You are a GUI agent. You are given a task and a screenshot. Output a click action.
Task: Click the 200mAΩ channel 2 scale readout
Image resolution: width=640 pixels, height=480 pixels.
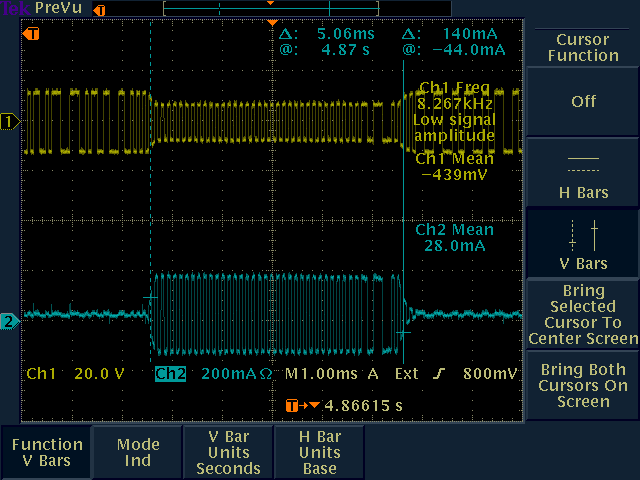pyautogui.click(x=237, y=373)
